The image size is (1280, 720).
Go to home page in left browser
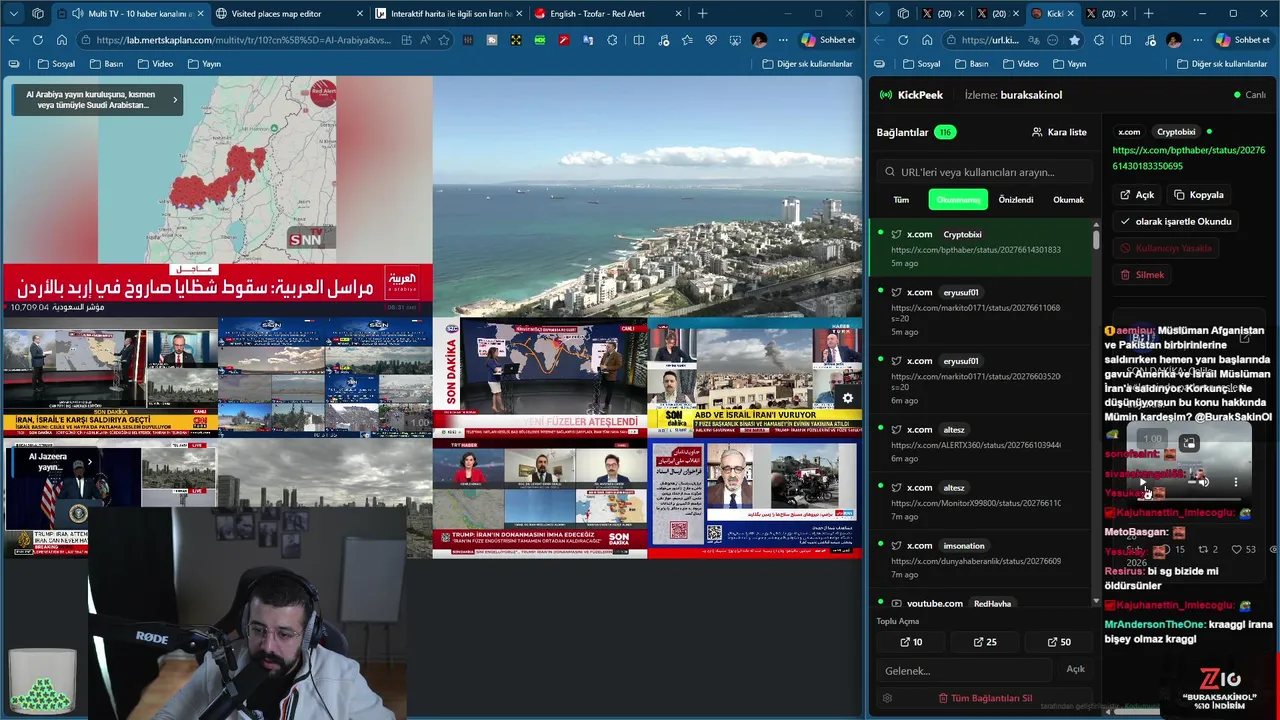click(61, 40)
